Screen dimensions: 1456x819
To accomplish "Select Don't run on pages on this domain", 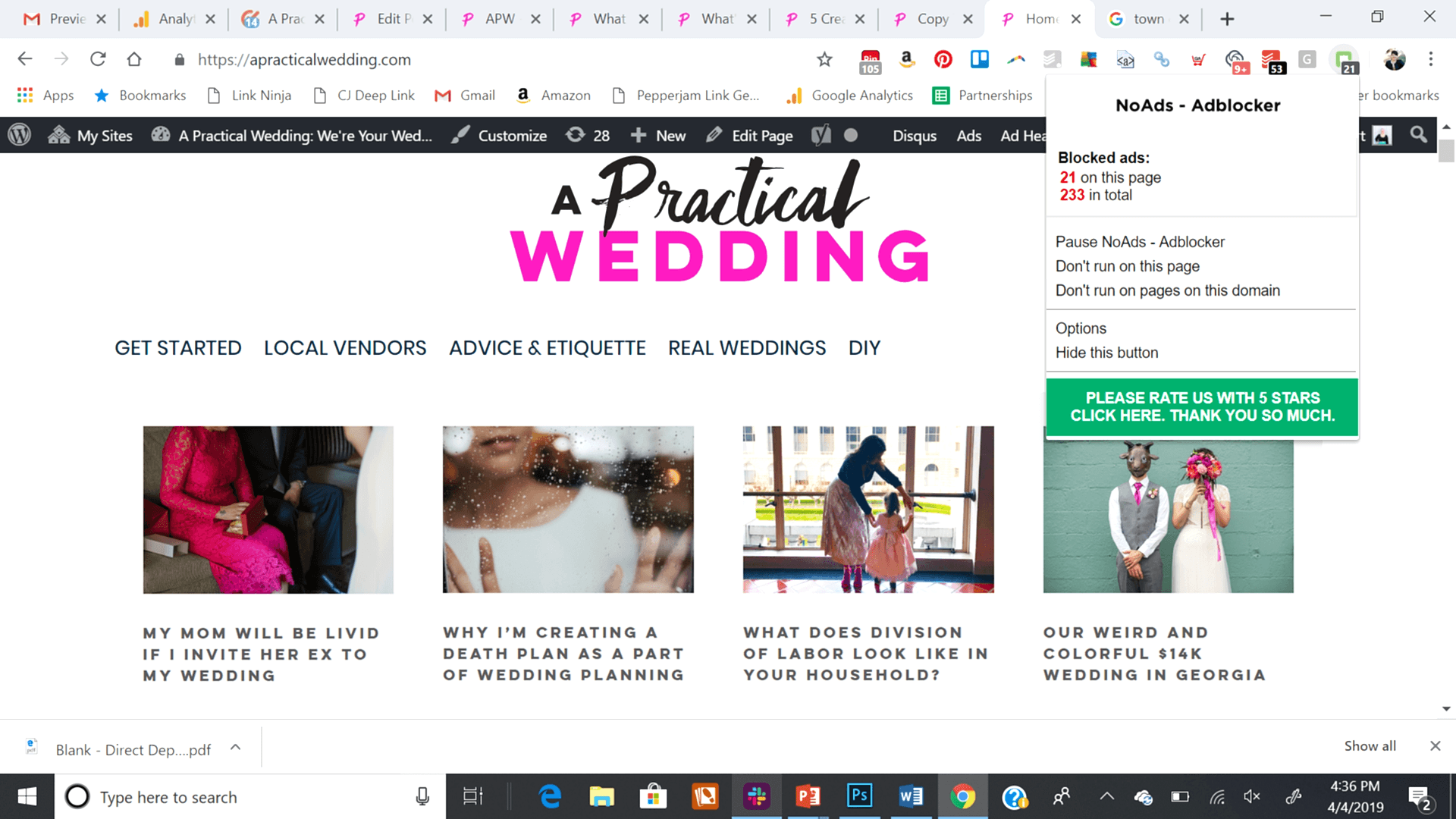I will pos(1167,290).
